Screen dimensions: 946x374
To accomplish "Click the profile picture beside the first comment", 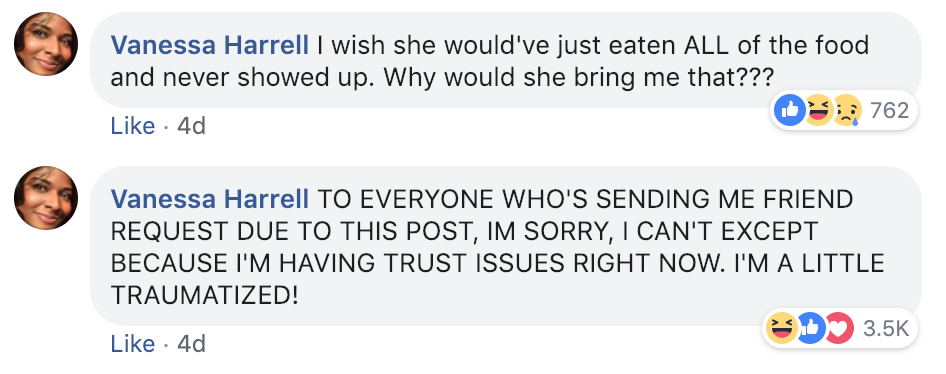I will click(46, 44).
